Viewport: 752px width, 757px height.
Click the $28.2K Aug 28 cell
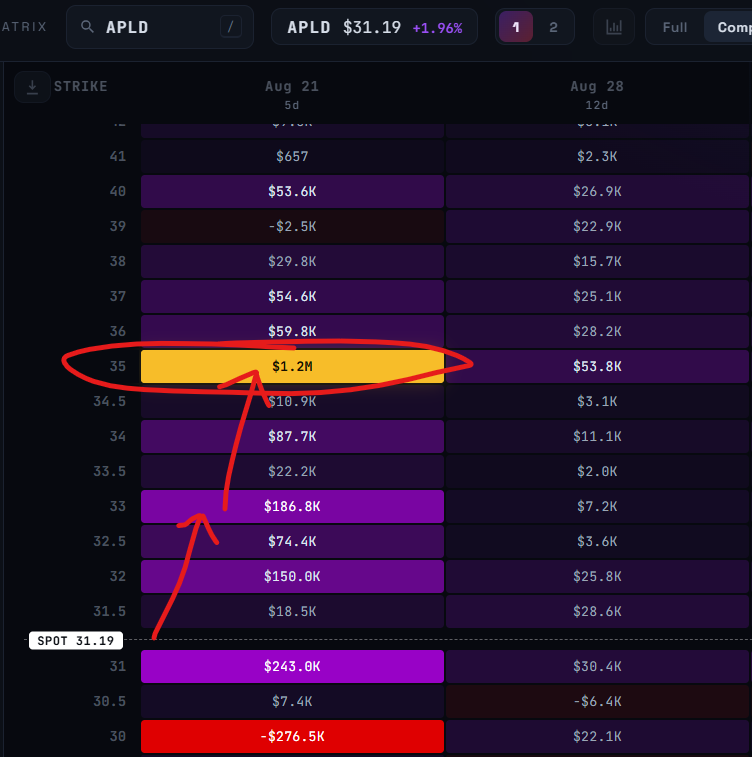pos(597,331)
